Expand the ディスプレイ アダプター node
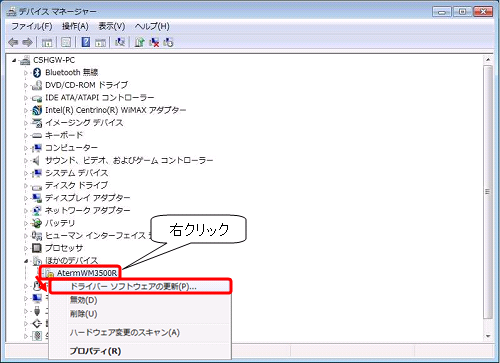Viewport: 500px width, 363px height. pos(26,198)
